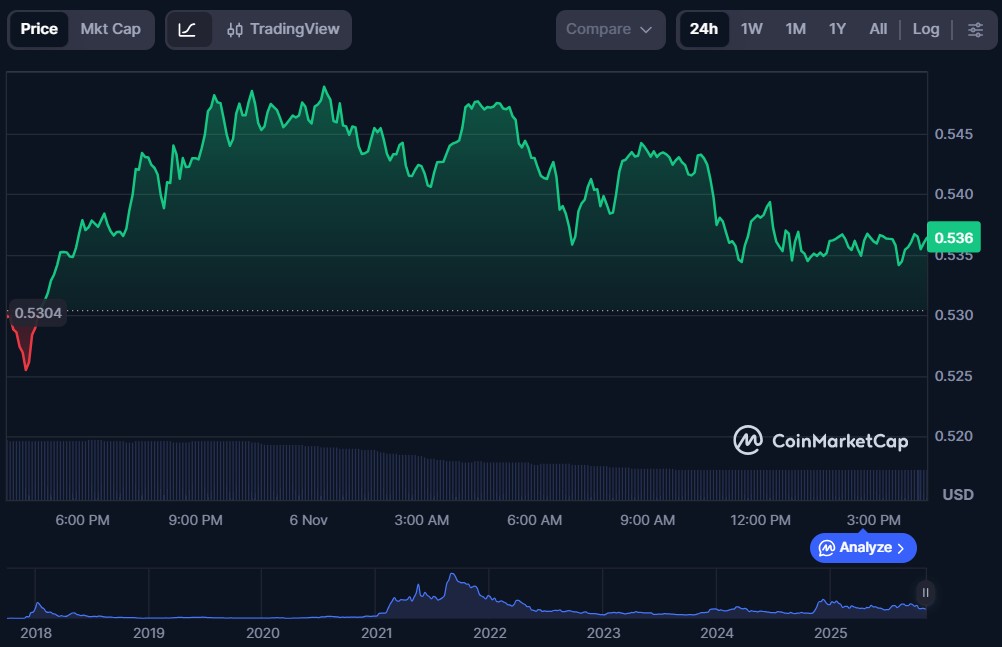Toggle Log scale on the chart
The width and height of the screenshot is (1002, 647).
point(925,30)
